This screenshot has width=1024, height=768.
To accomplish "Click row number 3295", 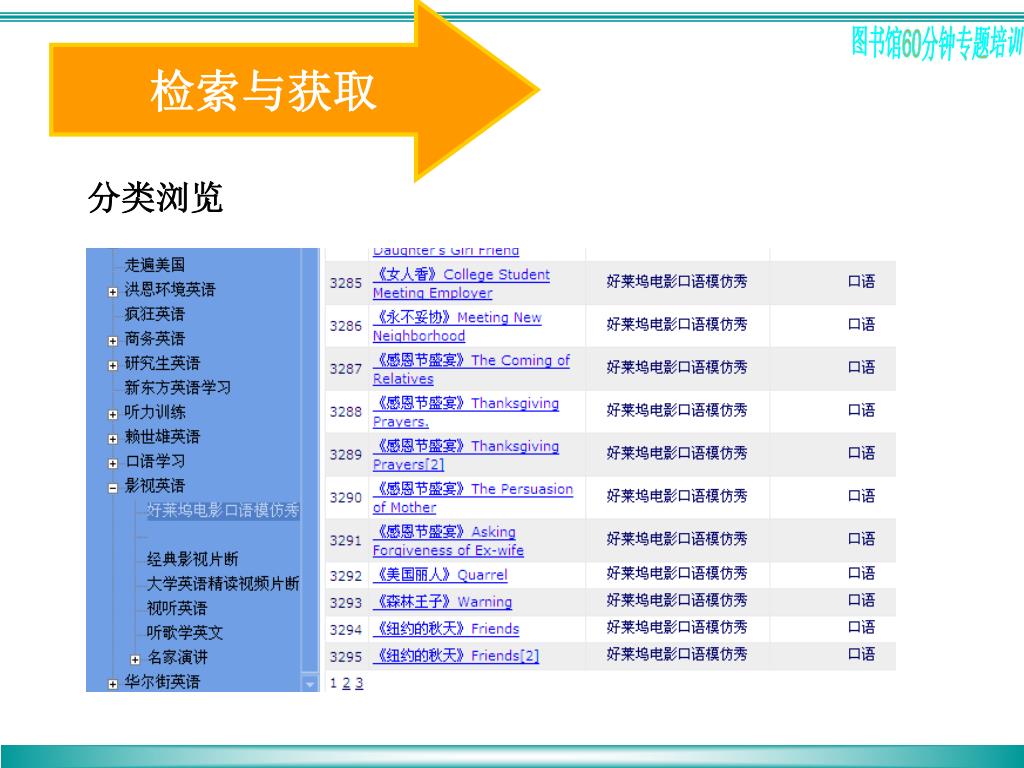I will click(345, 656).
